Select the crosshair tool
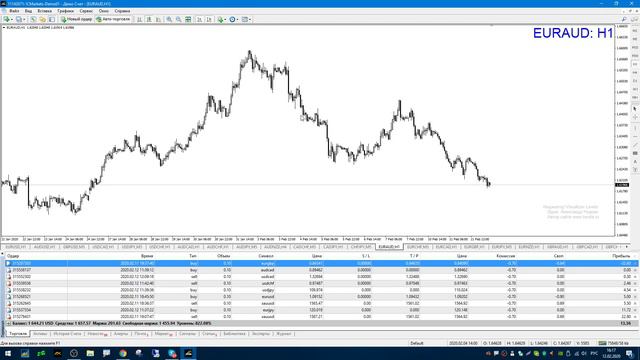Image resolution: width=640 pixels, height=360 pixels. tap(635, 118)
